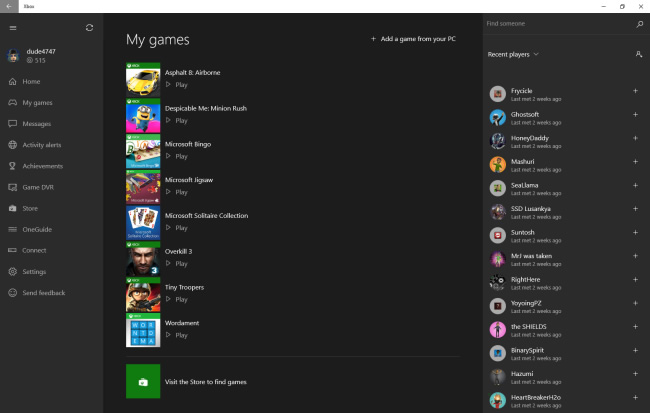Open Microsoft Solitaire Collection title
Image resolution: width=650 pixels, height=413 pixels.
(x=206, y=216)
